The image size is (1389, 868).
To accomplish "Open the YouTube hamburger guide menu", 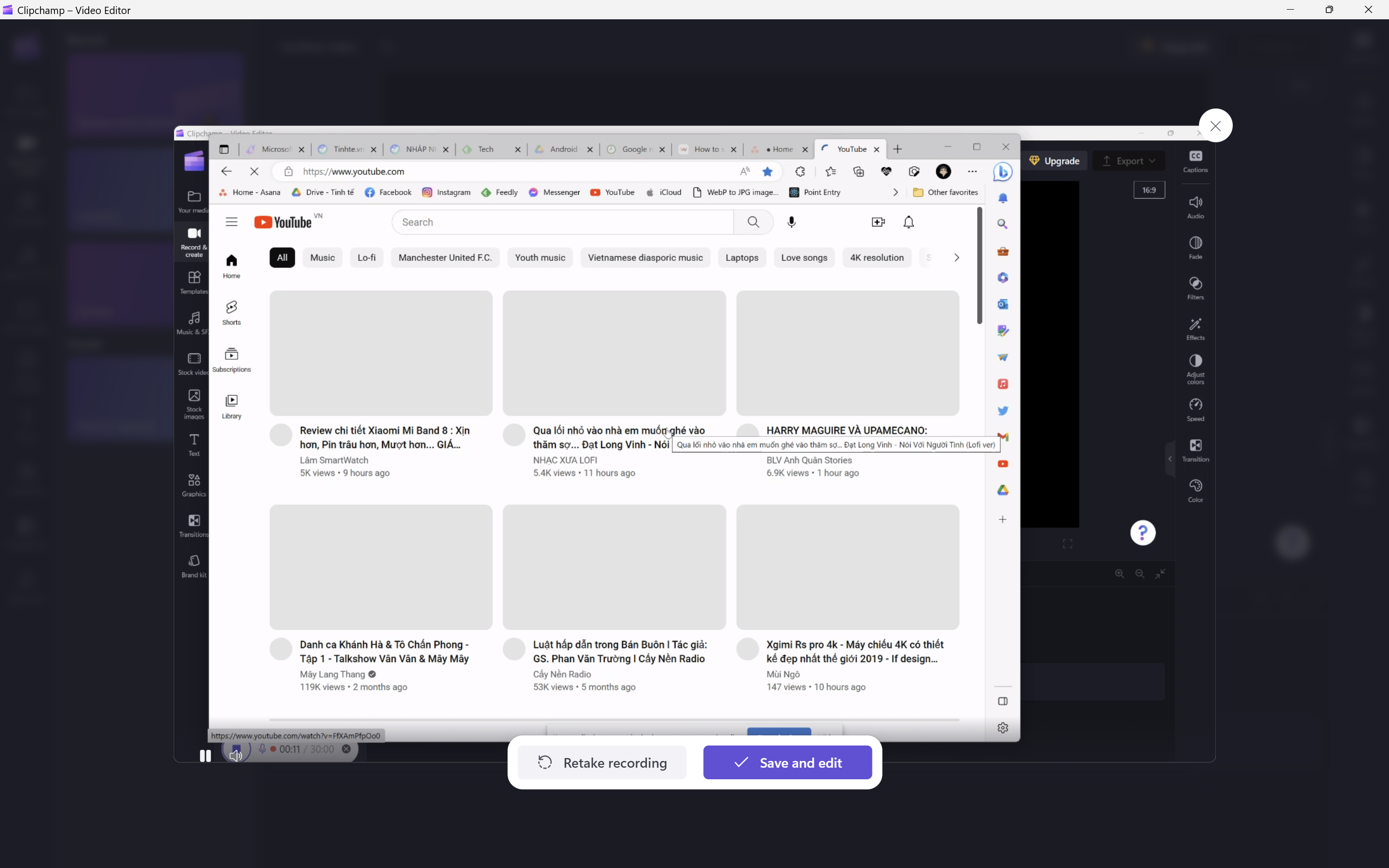I will click(231, 222).
